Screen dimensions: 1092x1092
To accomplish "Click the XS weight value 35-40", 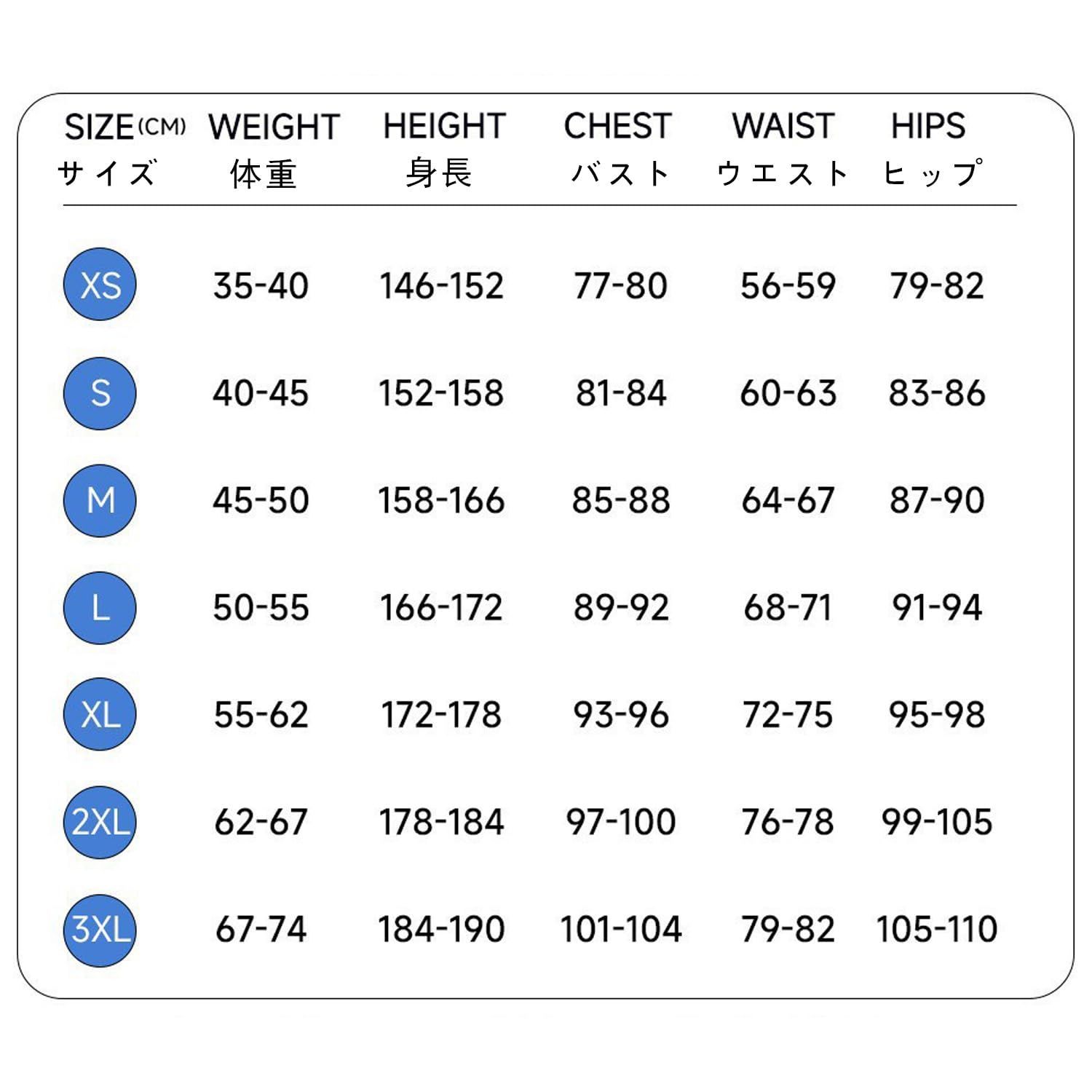I will coord(261,285).
